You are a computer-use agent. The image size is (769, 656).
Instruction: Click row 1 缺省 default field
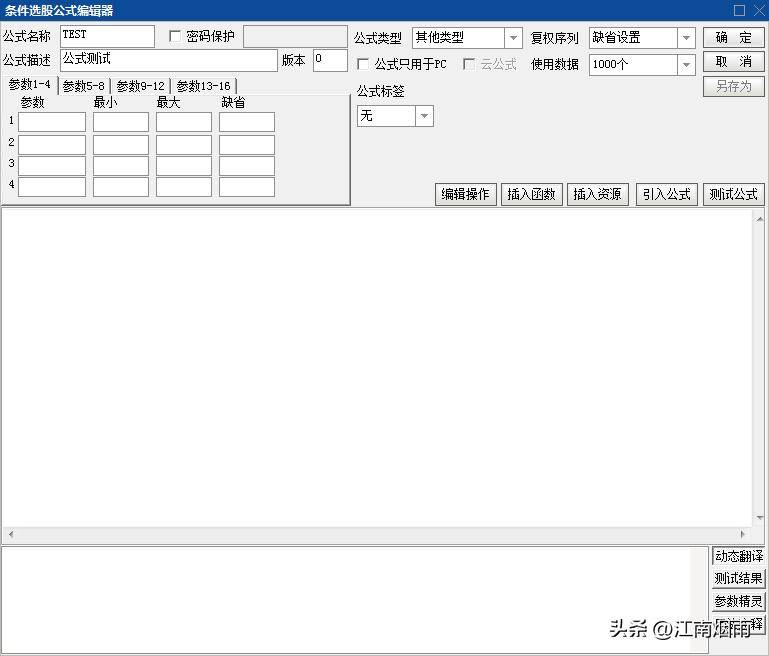[247, 122]
